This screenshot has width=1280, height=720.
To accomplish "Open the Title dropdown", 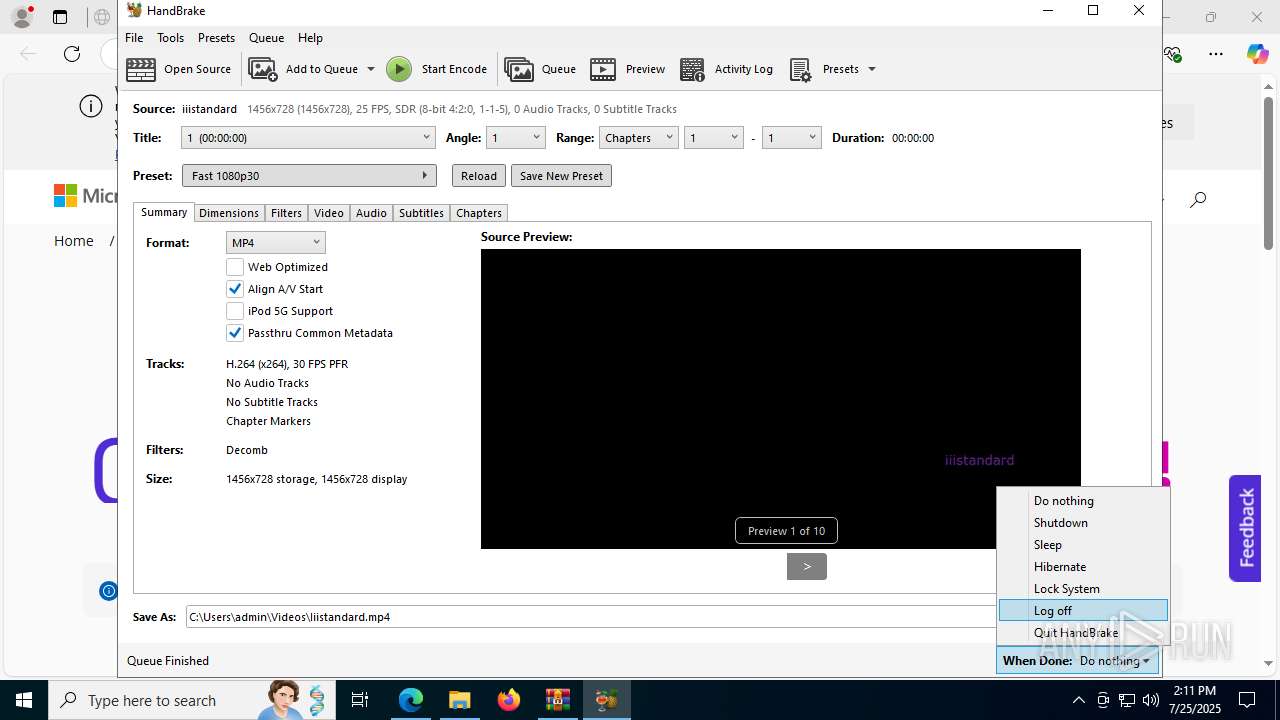I will point(308,138).
